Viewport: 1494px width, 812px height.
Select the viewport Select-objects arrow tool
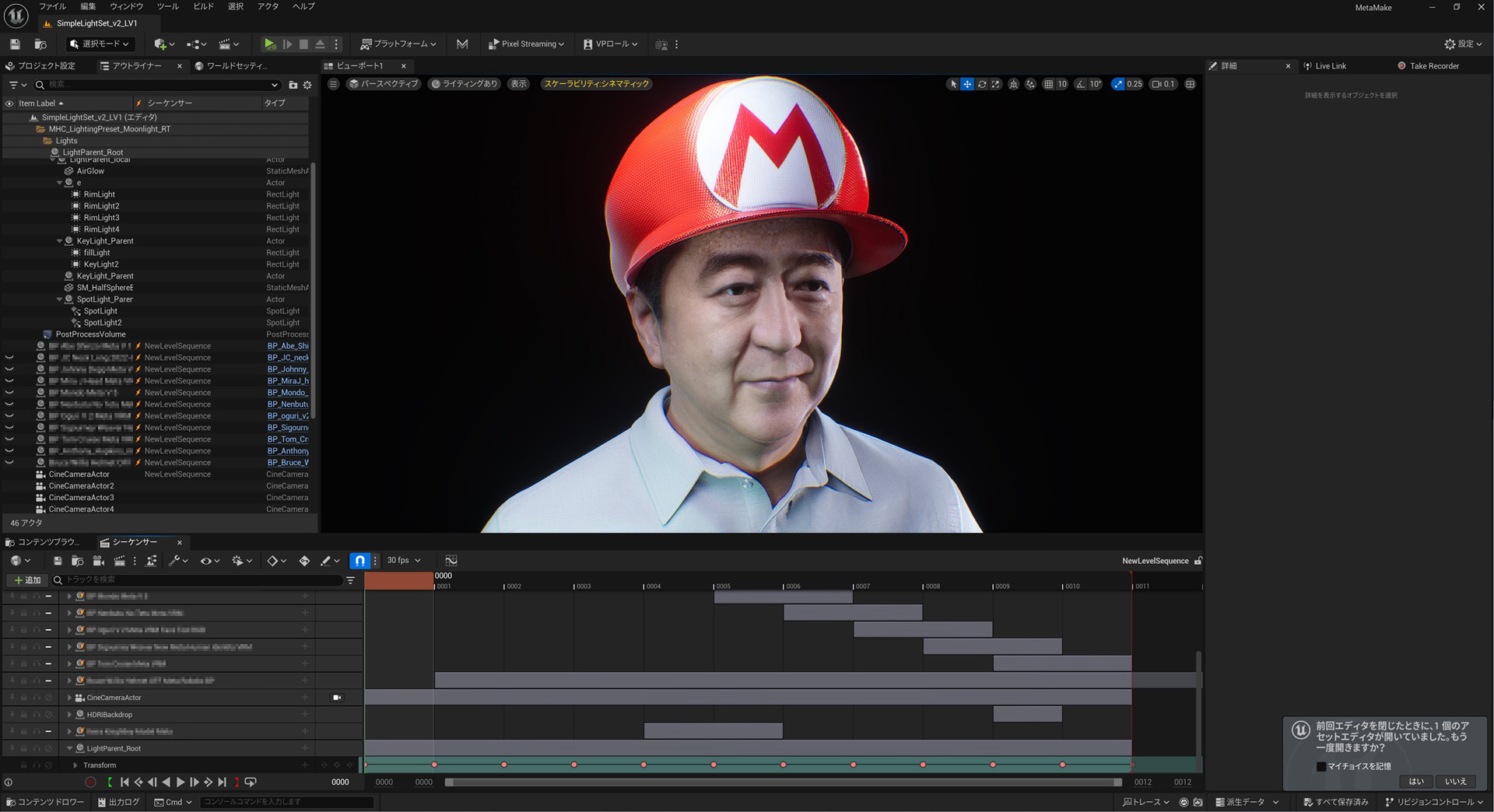coord(952,84)
